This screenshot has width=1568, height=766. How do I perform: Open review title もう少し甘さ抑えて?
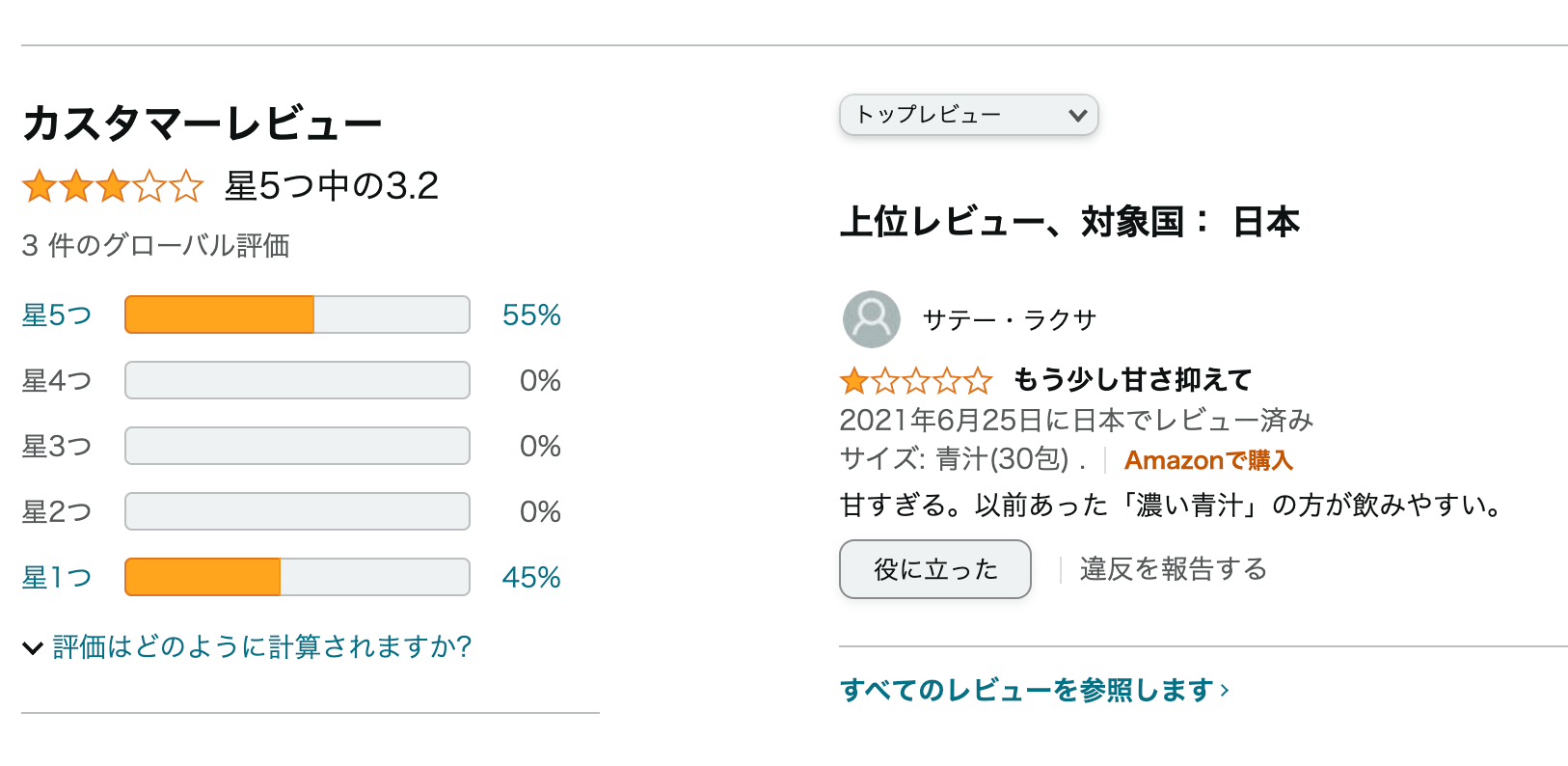[x=1132, y=380]
